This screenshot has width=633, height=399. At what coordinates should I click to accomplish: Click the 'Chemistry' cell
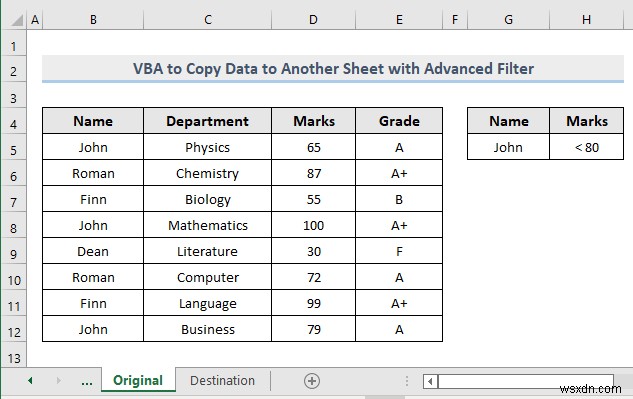pos(208,173)
